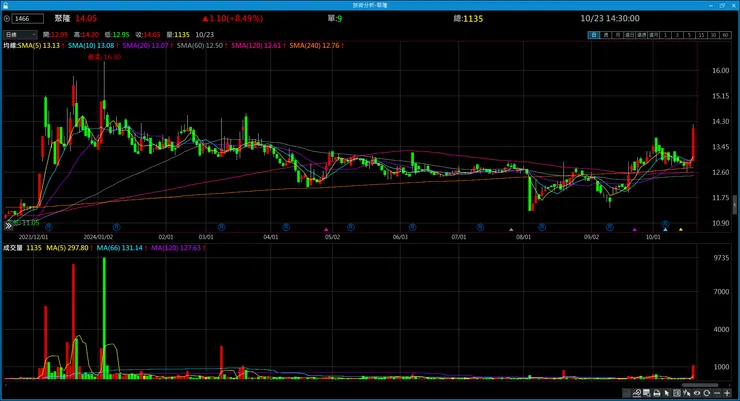Click the SMA(10) 13.08 label
This screenshot has width=740, height=401.
click(91, 46)
